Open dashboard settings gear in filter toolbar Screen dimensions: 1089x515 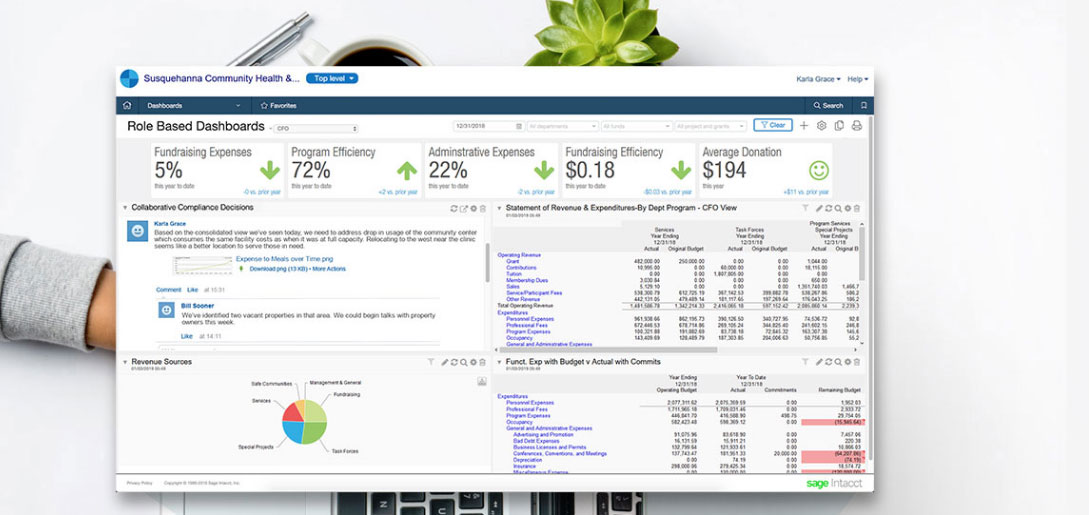click(822, 126)
